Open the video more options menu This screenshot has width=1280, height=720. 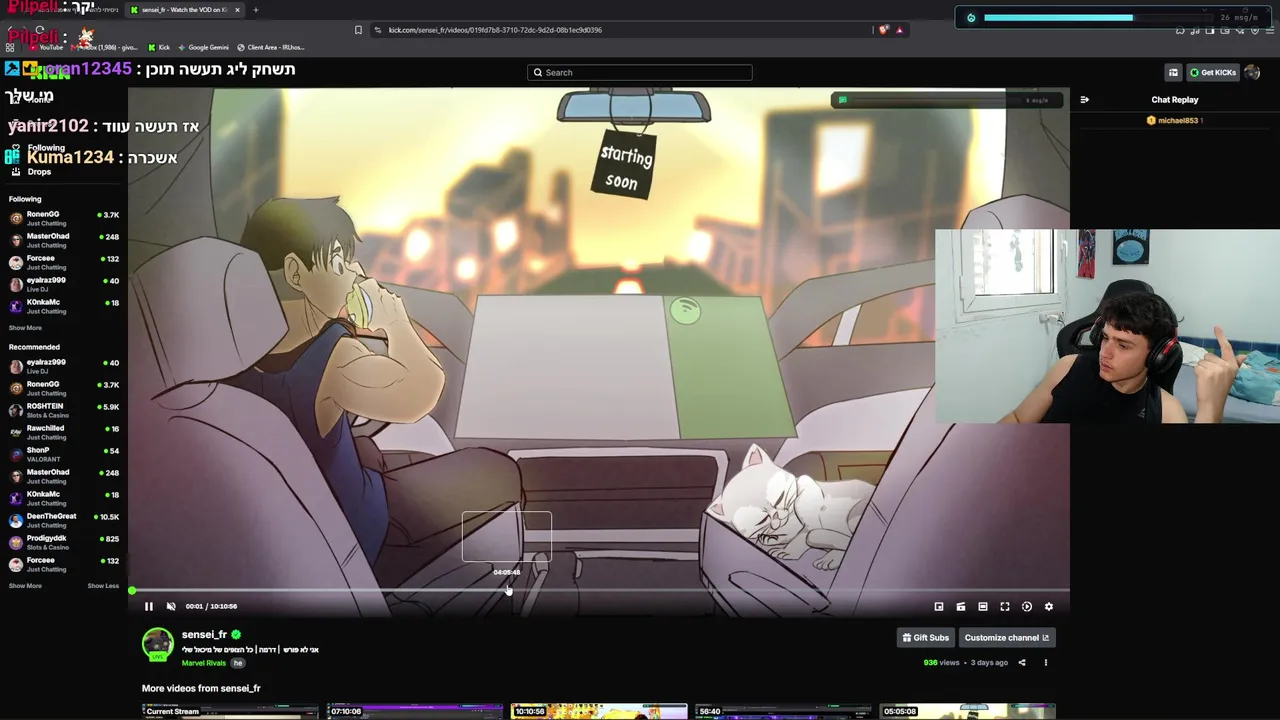[1046, 662]
